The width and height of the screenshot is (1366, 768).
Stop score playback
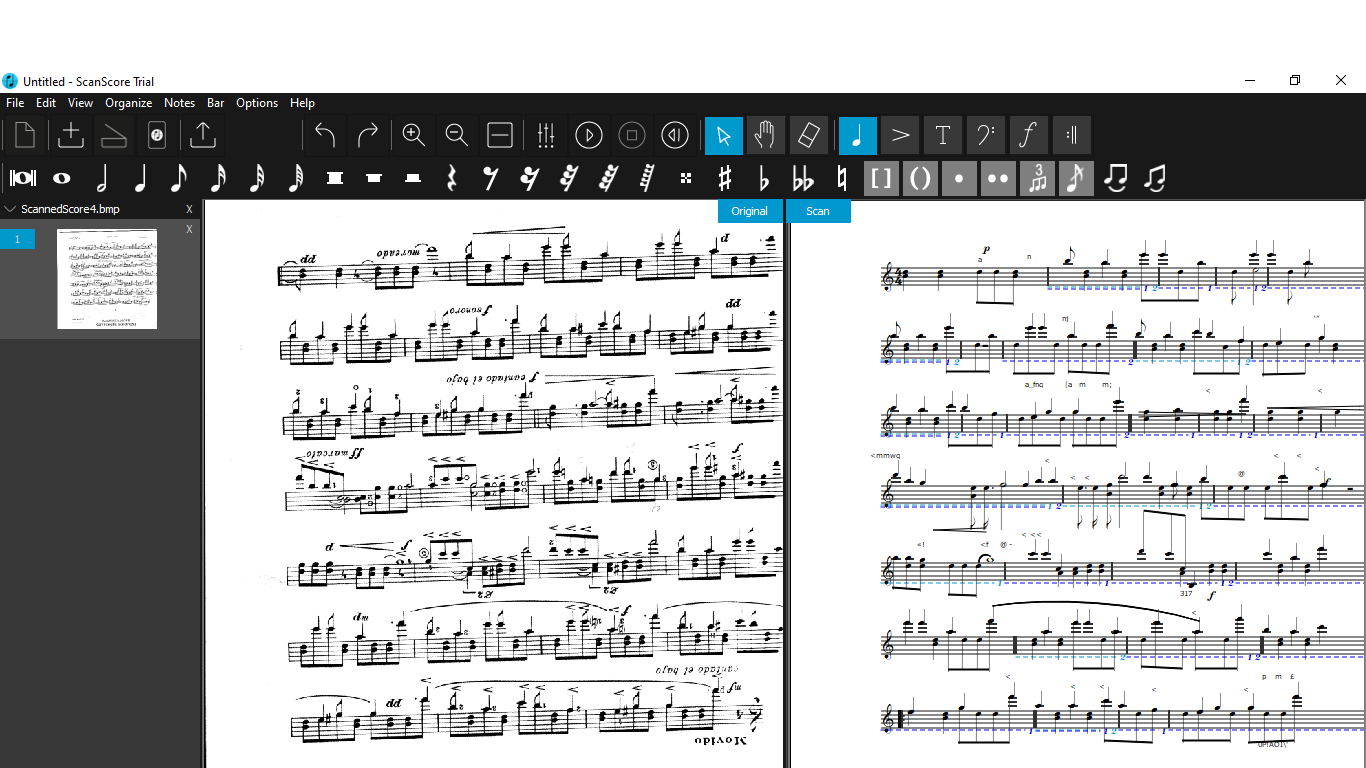coord(632,135)
